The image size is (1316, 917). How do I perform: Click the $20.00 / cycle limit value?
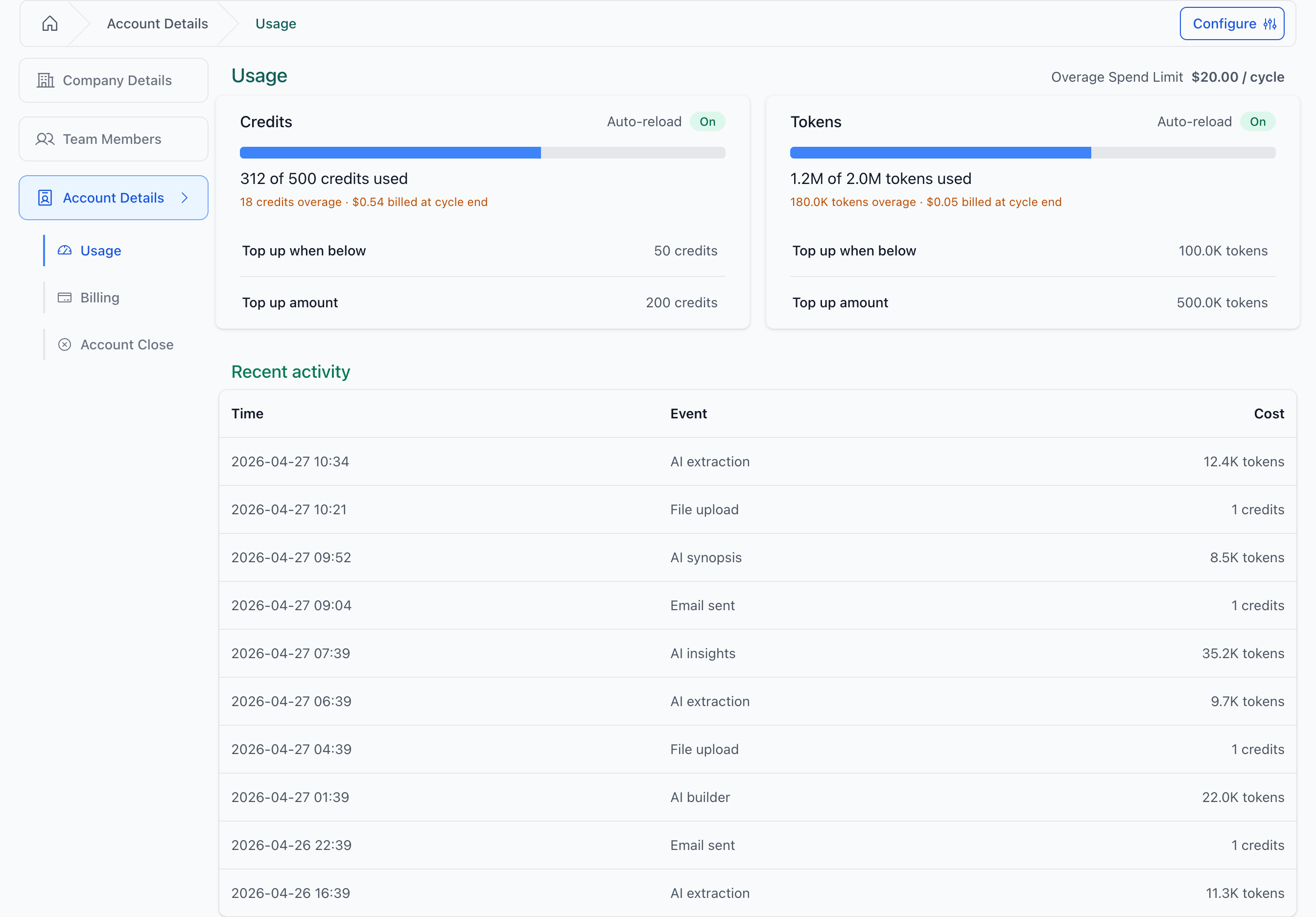click(x=1238, y=77)
